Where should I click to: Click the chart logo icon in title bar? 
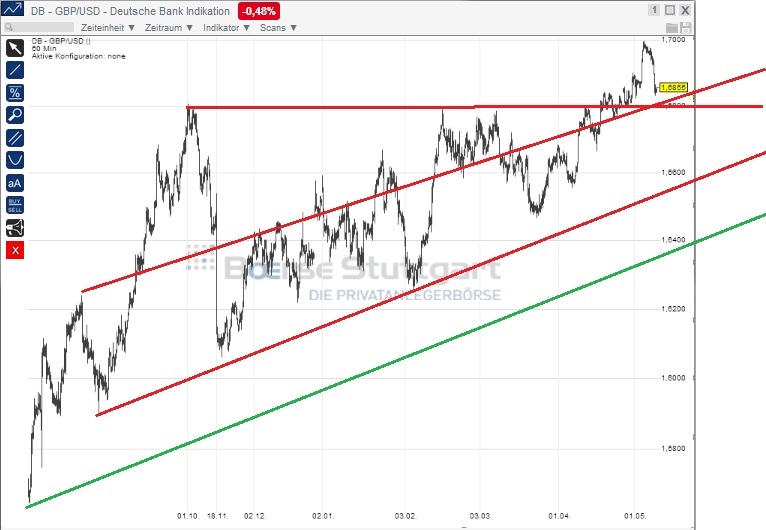(12, 10)
